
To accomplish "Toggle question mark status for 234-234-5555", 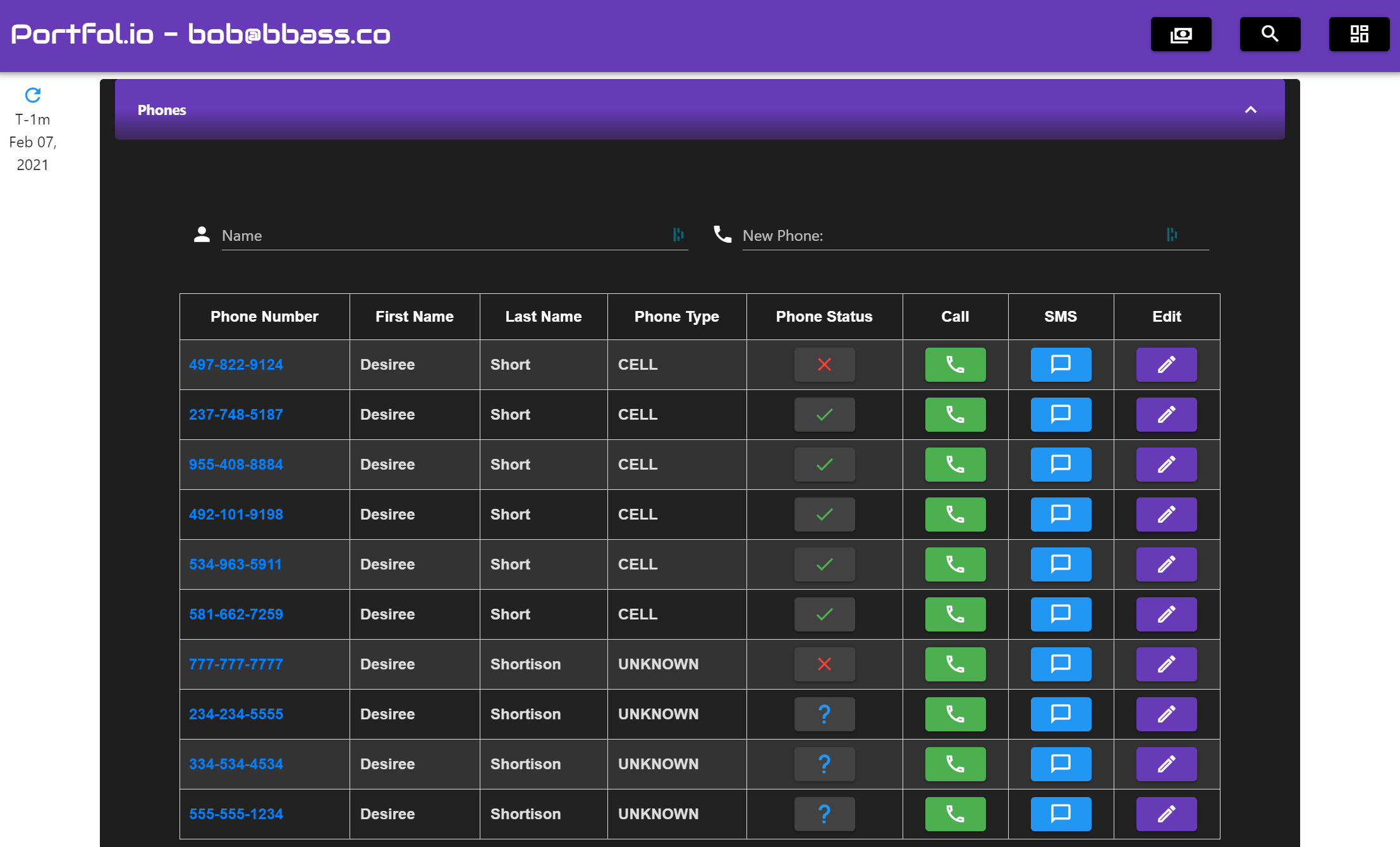I will tap(824, 714).
